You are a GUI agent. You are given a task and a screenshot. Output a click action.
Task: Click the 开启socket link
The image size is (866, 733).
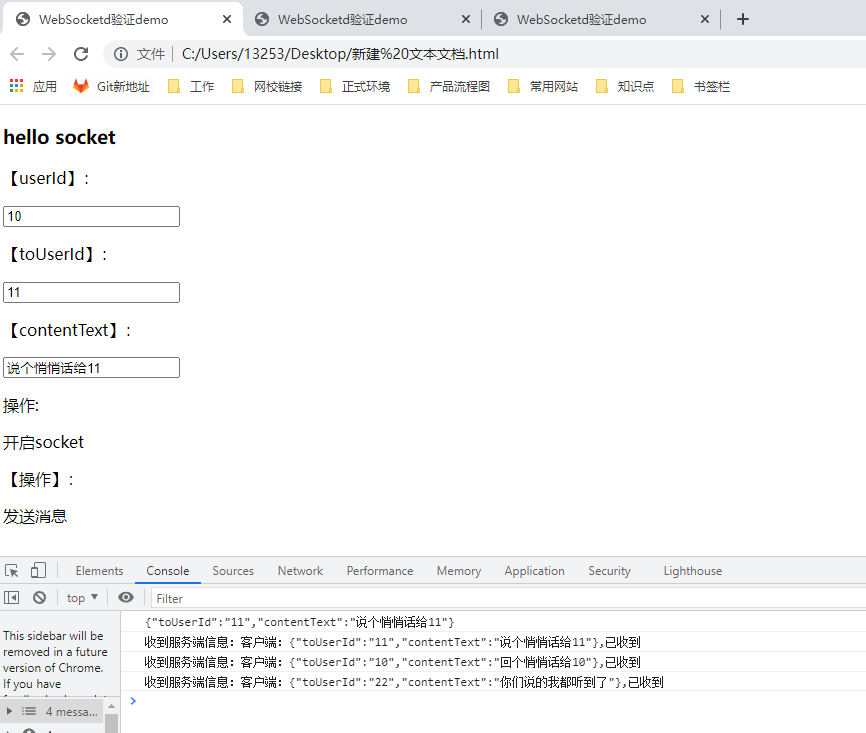click(43, 442)
